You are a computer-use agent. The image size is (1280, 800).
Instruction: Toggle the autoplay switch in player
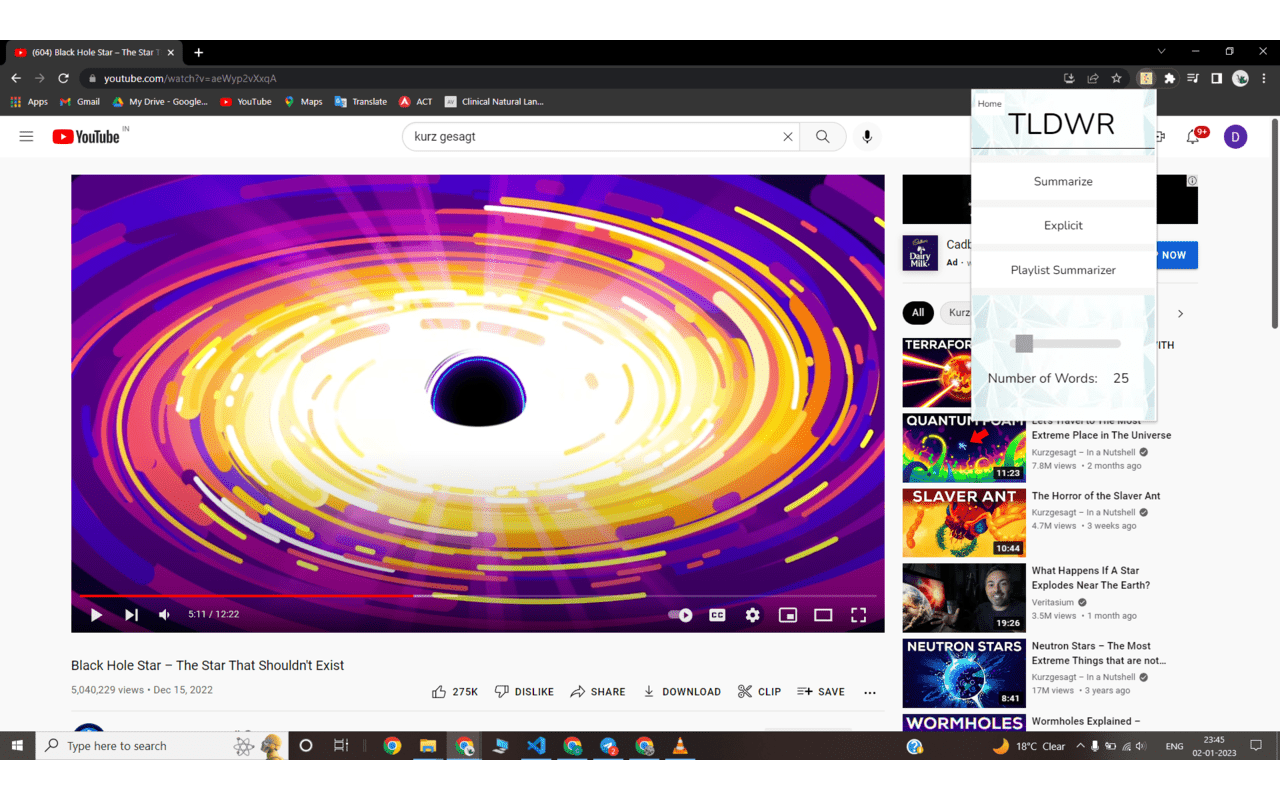[x=680, y=615]
